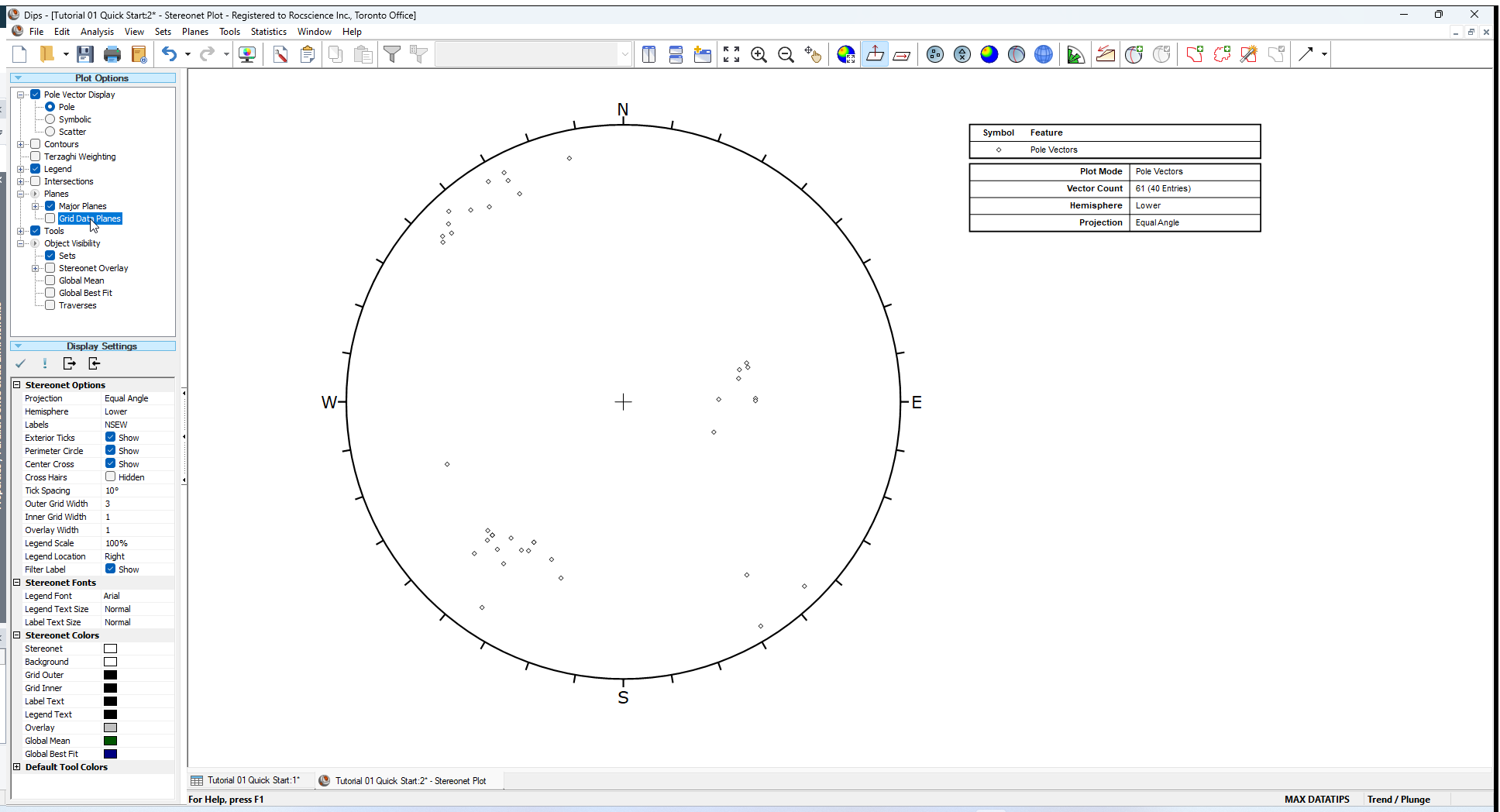
Task: Click the Apply checkmark in Display Settings
Action: coord(21,363)
